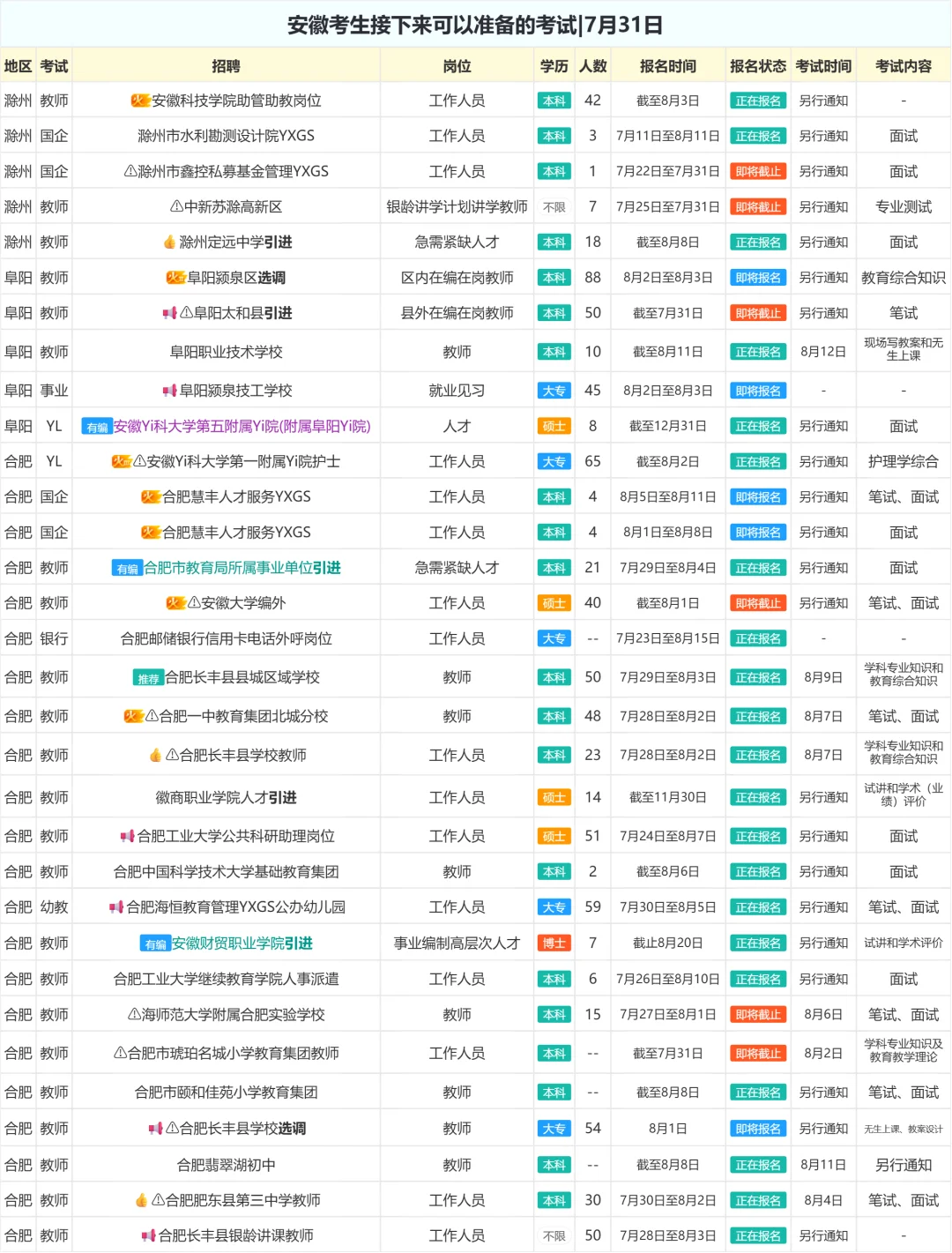Click warning triangle before 滁州市鑫控私募基金管理YXGS
This screenshot has width=952, height=1253.
coord(130,172)
